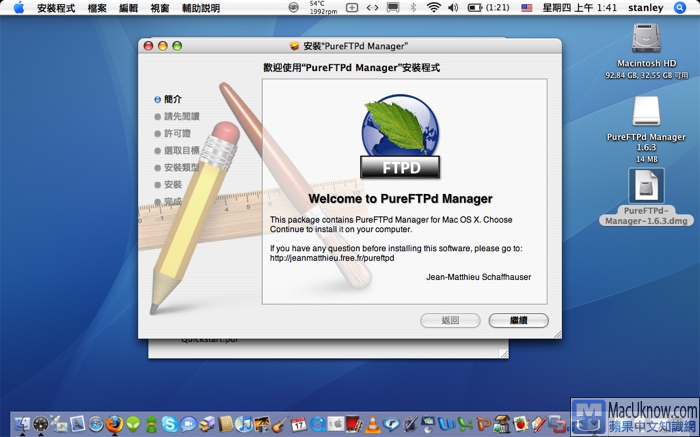This screenshot has width=700, height=437.
Task: Click the resize grip of the background window
Action: click(504, 354)
